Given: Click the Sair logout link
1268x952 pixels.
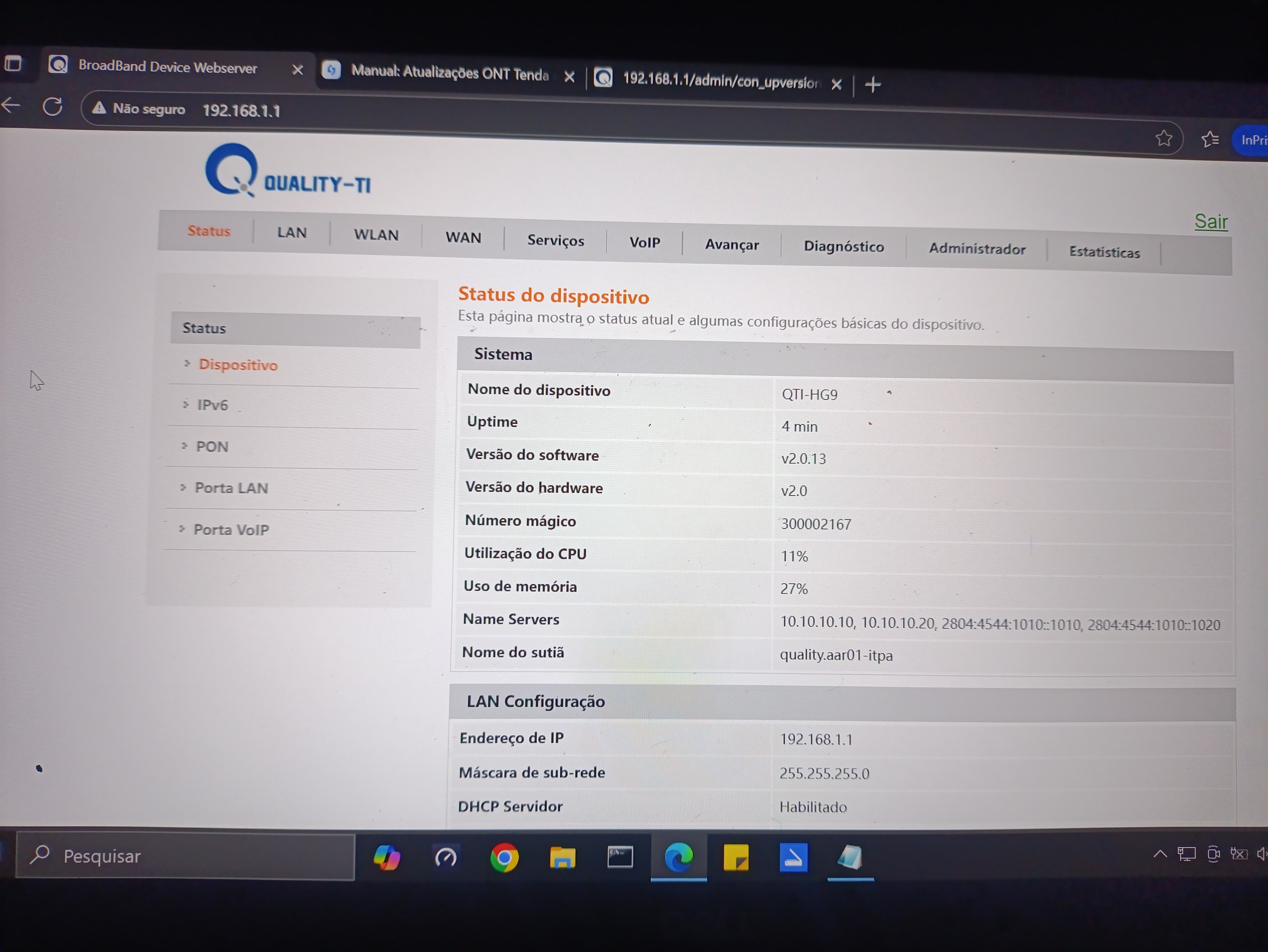Looking at the screenshot, I should tap(1210, 221).
